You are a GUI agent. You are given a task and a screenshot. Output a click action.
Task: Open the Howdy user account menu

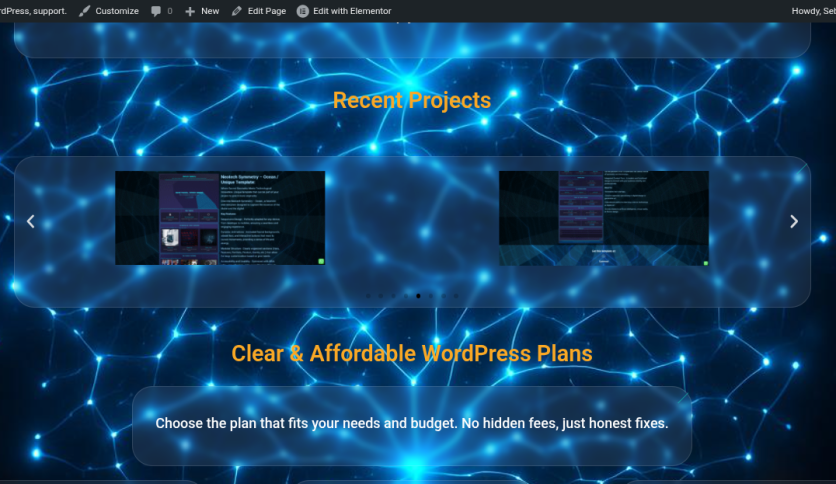click(814, 11)
